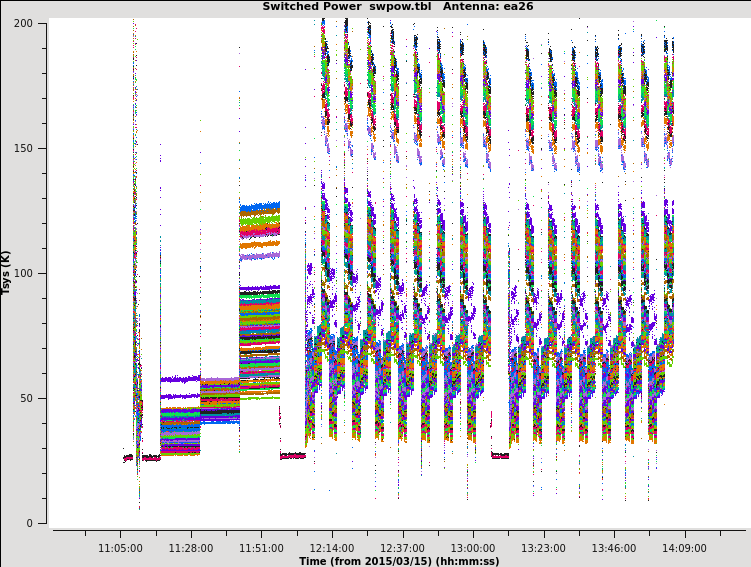Click the 13:00:00 time axis label
The height and width of the screenshot is (567, 751).
[472, 548]
